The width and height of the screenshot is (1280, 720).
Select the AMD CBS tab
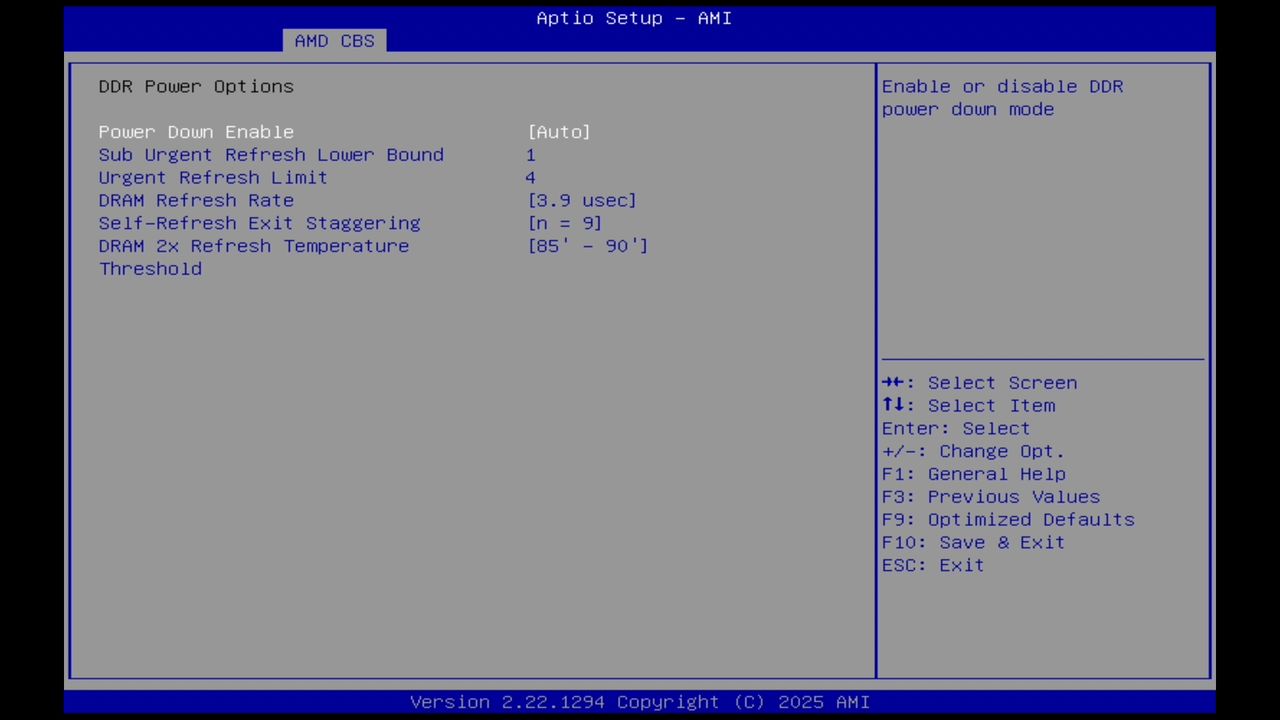[334, 40]
